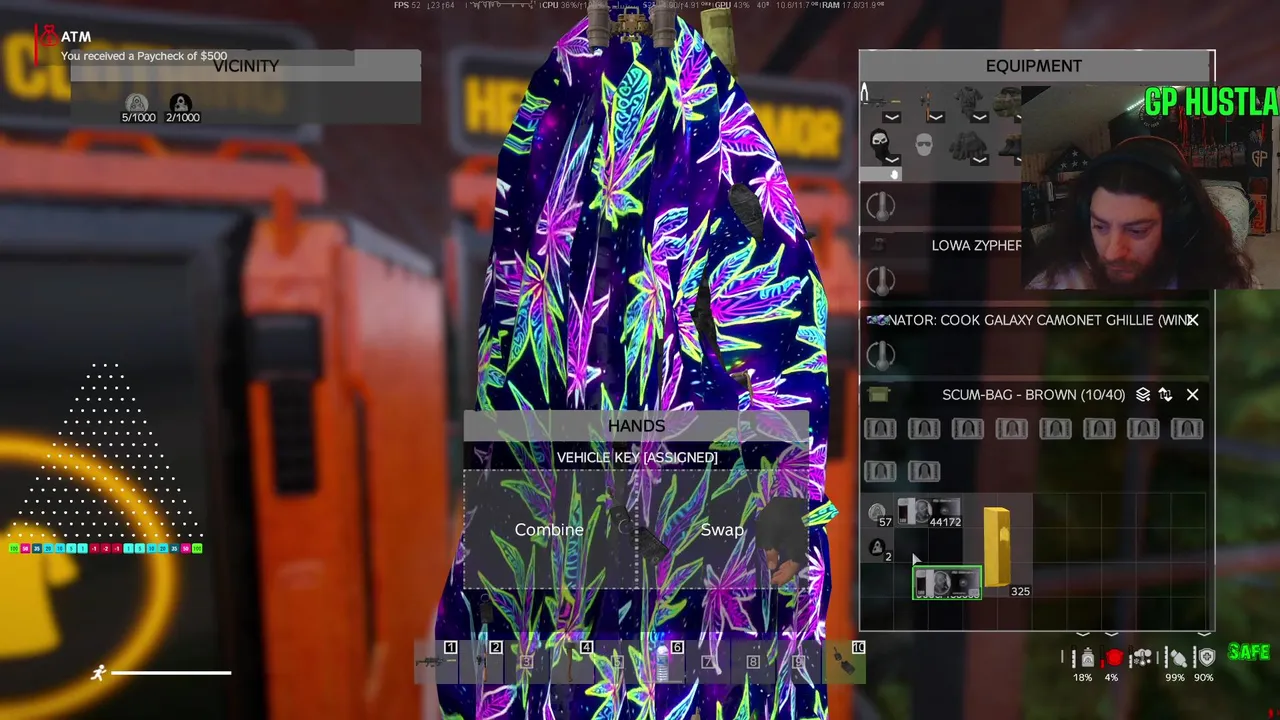Viewport: 1280px width, 720px height.
Task: Select the vicinity item showing 2/1000
Action: tap(181, 108)
